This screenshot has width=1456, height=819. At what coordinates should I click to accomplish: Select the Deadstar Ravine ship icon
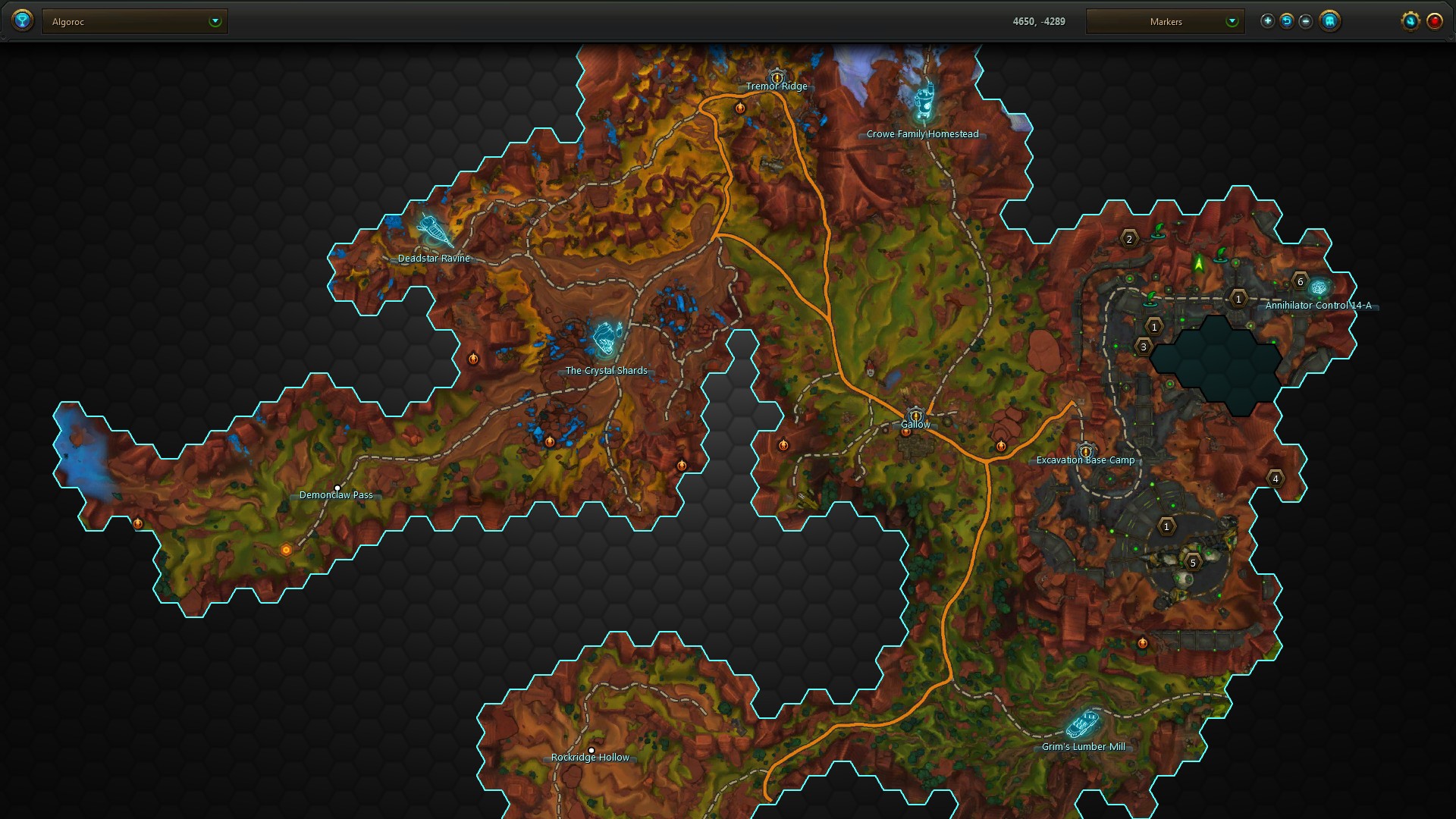tap(435, 230)
